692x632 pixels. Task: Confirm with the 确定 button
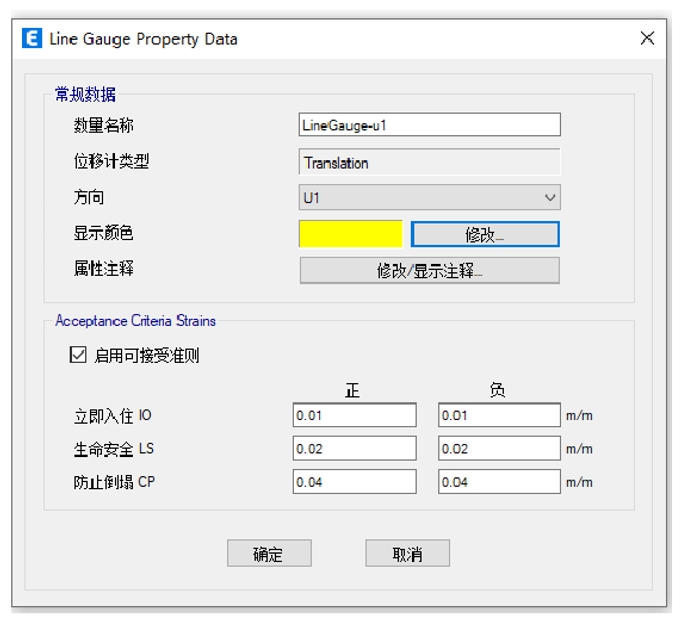coord(269,554)
